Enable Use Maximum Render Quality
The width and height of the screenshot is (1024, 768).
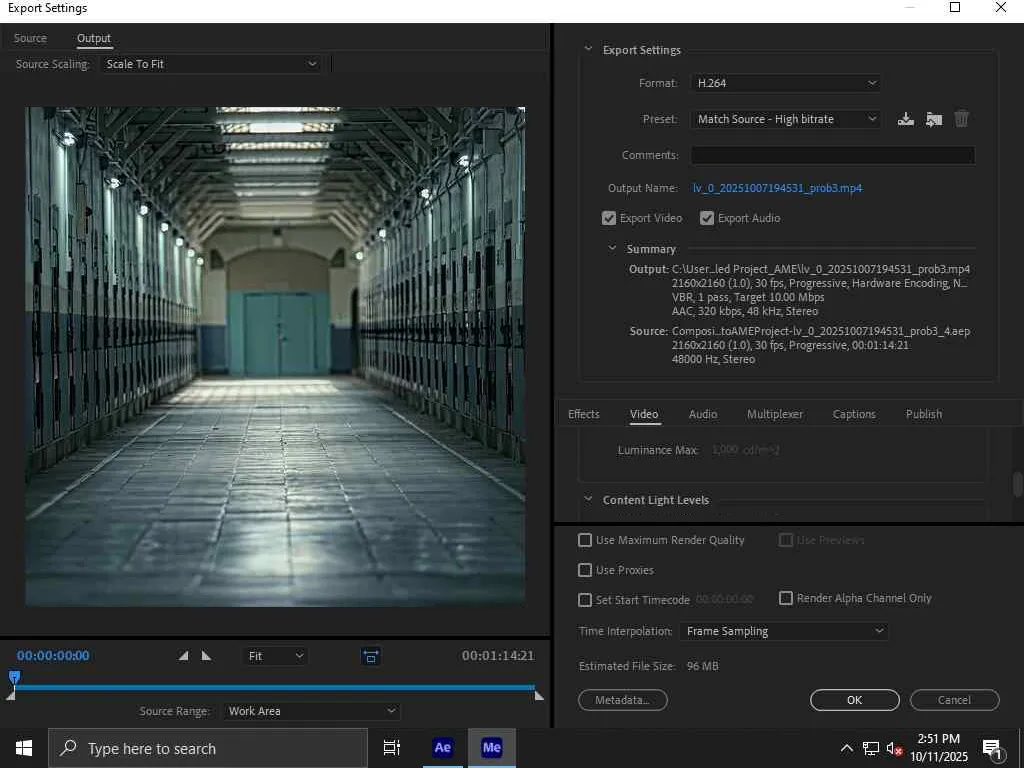585,540
